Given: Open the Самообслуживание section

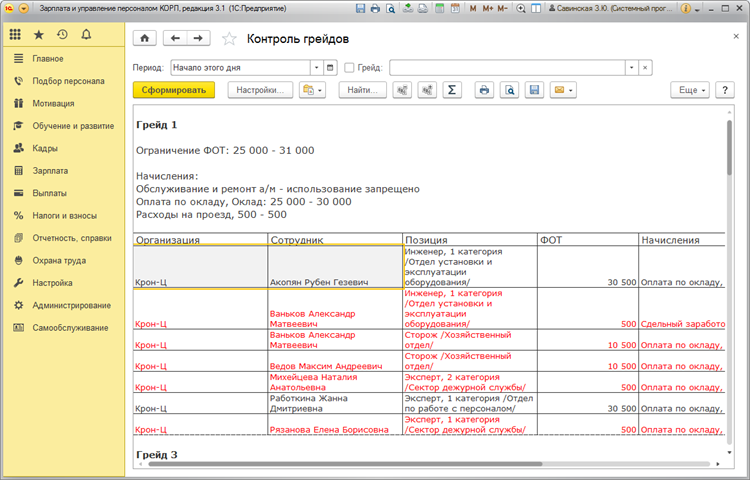Looking at the screenshot, I should pos(64,328).
